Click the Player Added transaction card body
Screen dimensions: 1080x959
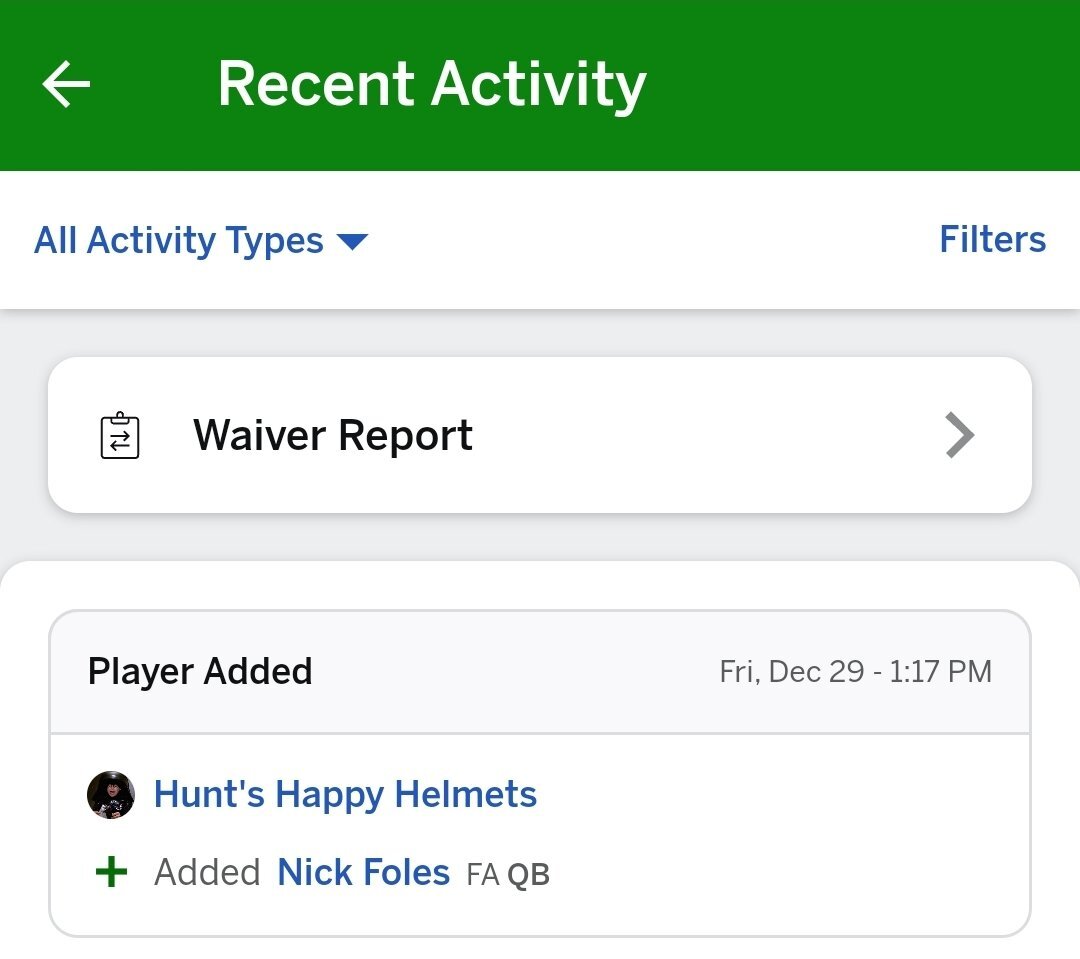click(x=540, y=835)
